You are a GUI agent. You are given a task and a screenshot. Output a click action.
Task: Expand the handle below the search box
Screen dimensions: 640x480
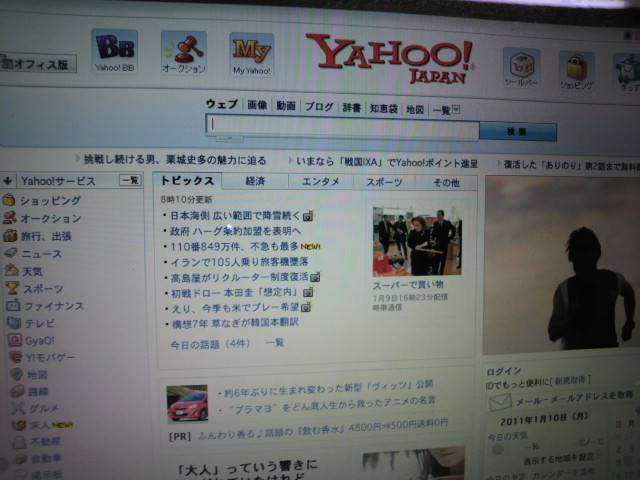(x=229, y=139)
